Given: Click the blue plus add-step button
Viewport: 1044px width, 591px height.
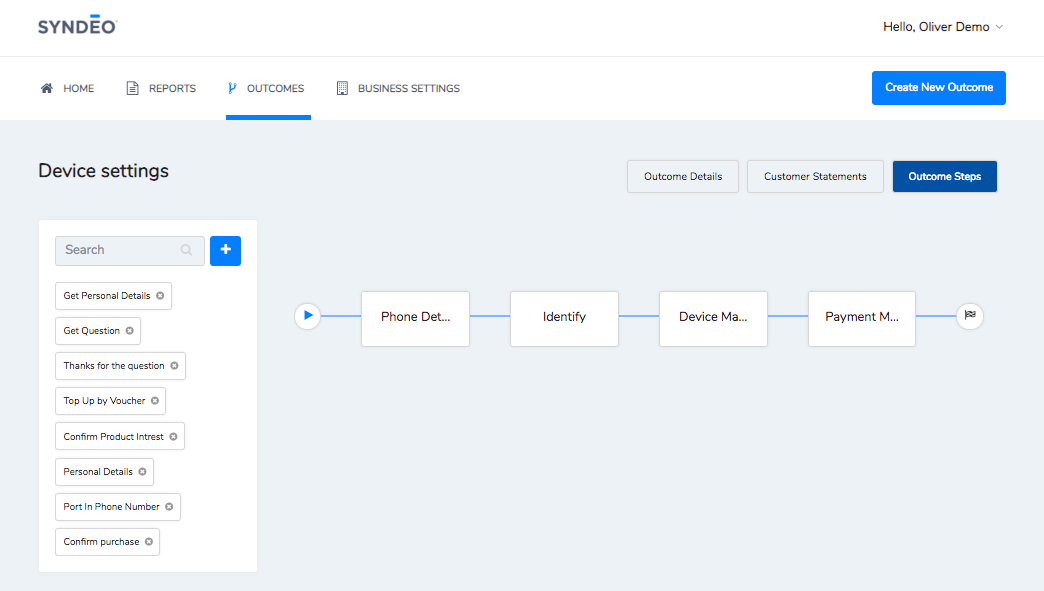Looking at the screenshot, I should click(226, 250).
